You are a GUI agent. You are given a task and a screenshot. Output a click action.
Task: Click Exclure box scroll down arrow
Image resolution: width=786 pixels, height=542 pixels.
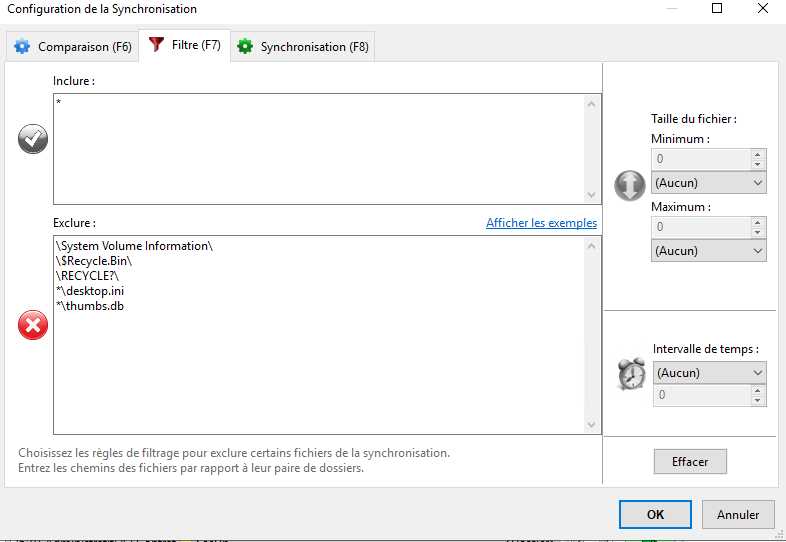(x=592, y=425)
